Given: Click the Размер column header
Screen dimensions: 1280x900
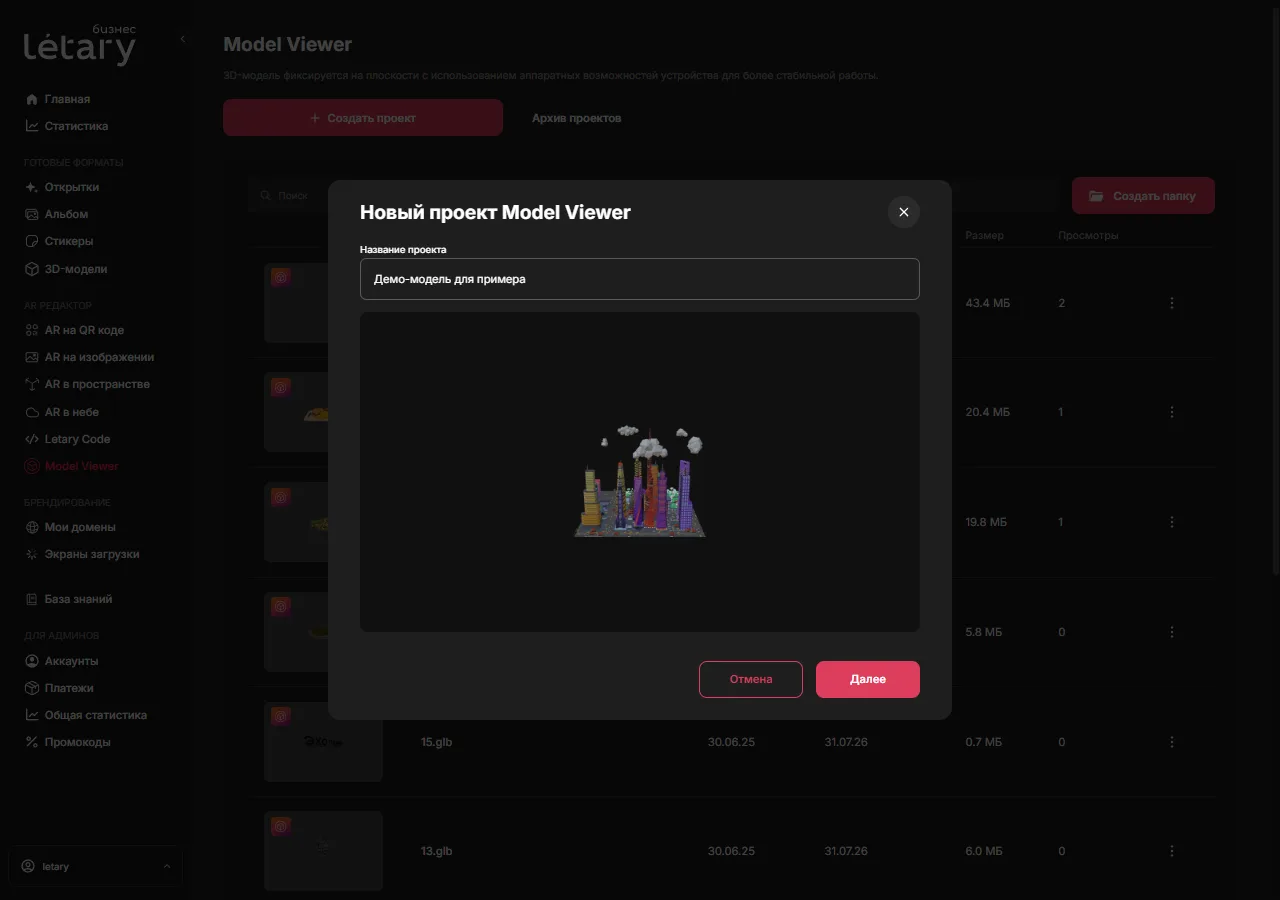Looking at the screenshot, I should [x=984, y=236].
